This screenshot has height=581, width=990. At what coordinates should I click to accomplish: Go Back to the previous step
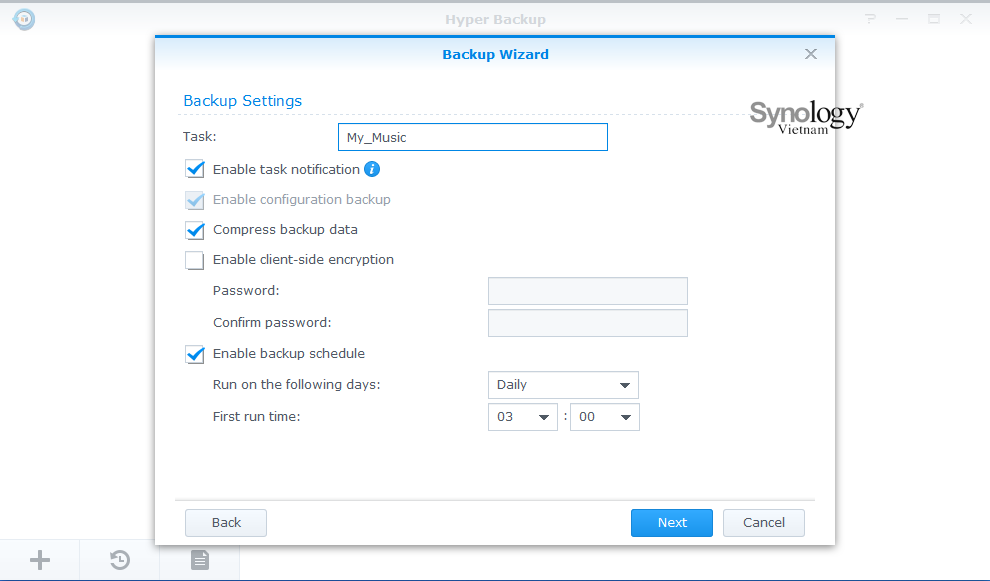click(225, 522)
